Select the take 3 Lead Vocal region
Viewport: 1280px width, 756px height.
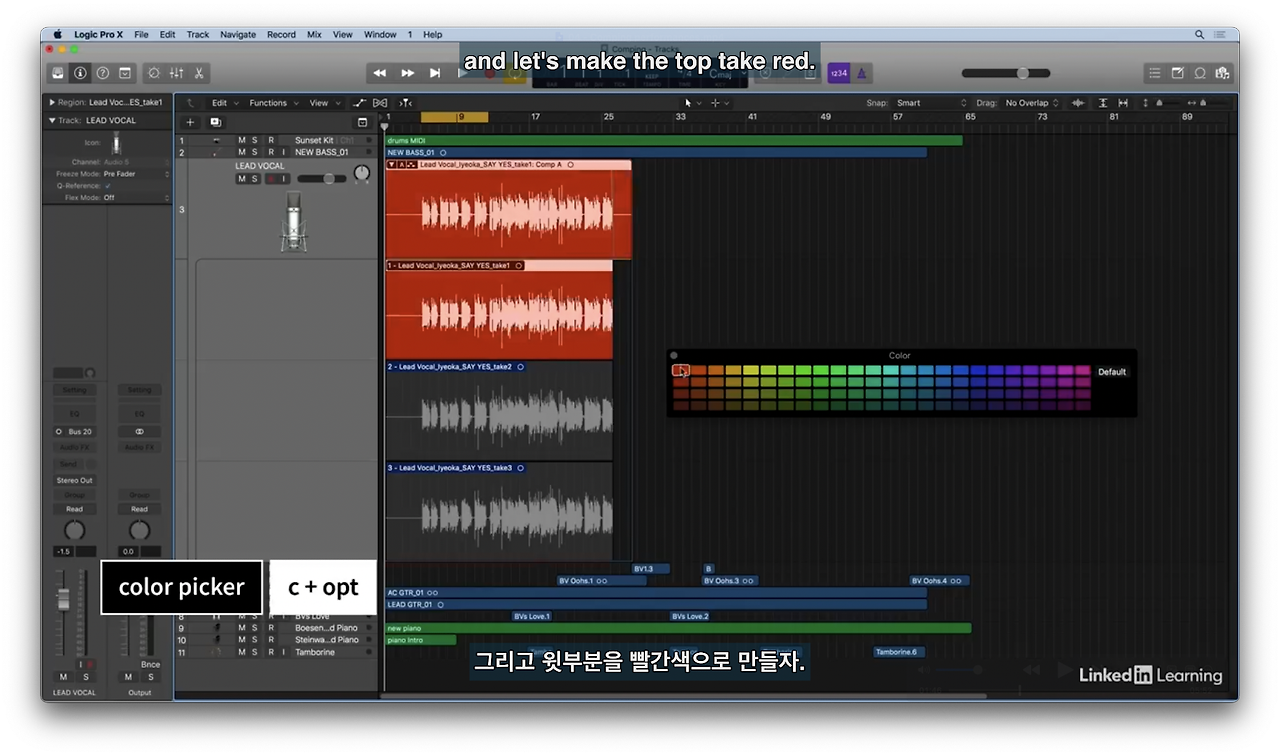click(x=499, y=512)
